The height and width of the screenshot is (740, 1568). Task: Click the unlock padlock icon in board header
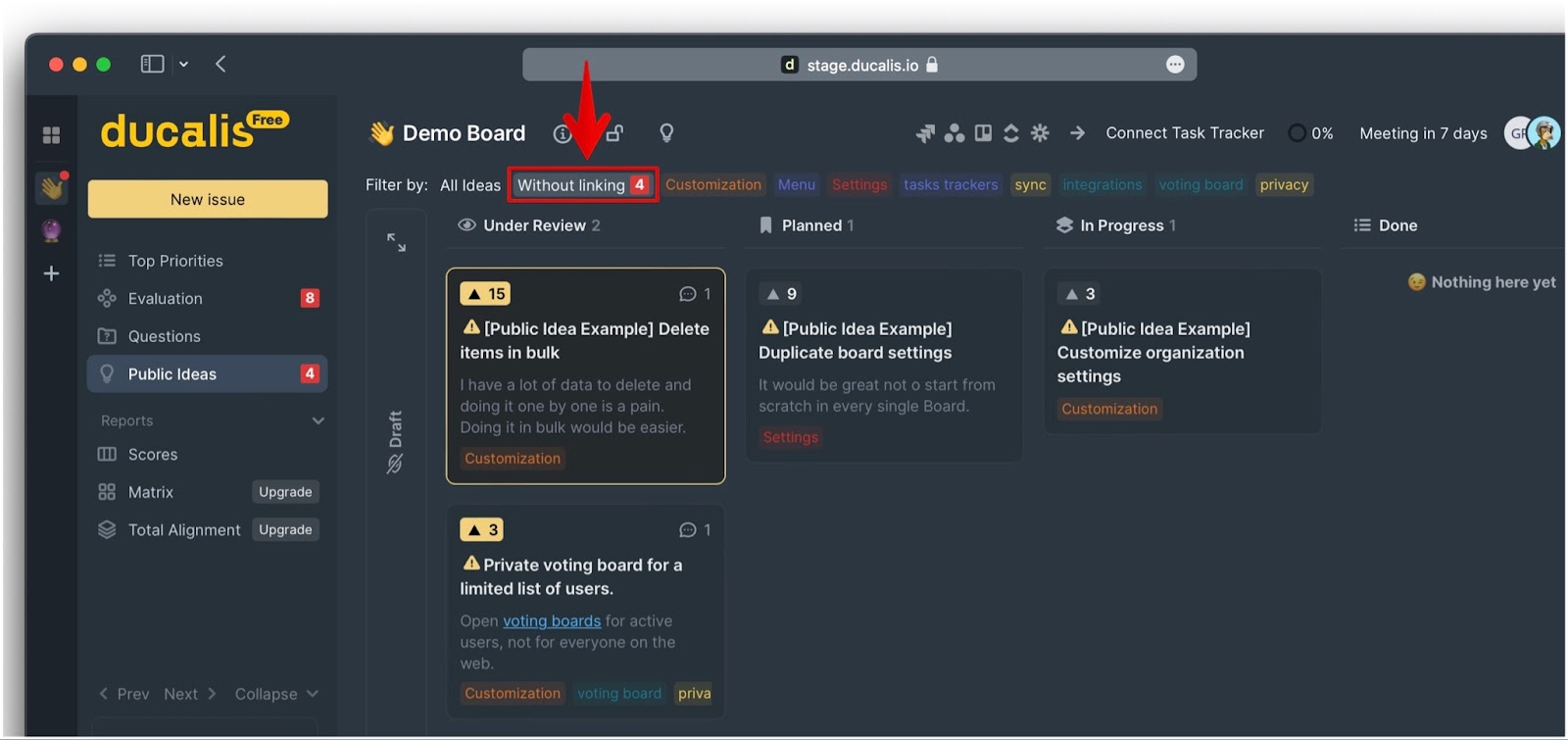point(614,133)
